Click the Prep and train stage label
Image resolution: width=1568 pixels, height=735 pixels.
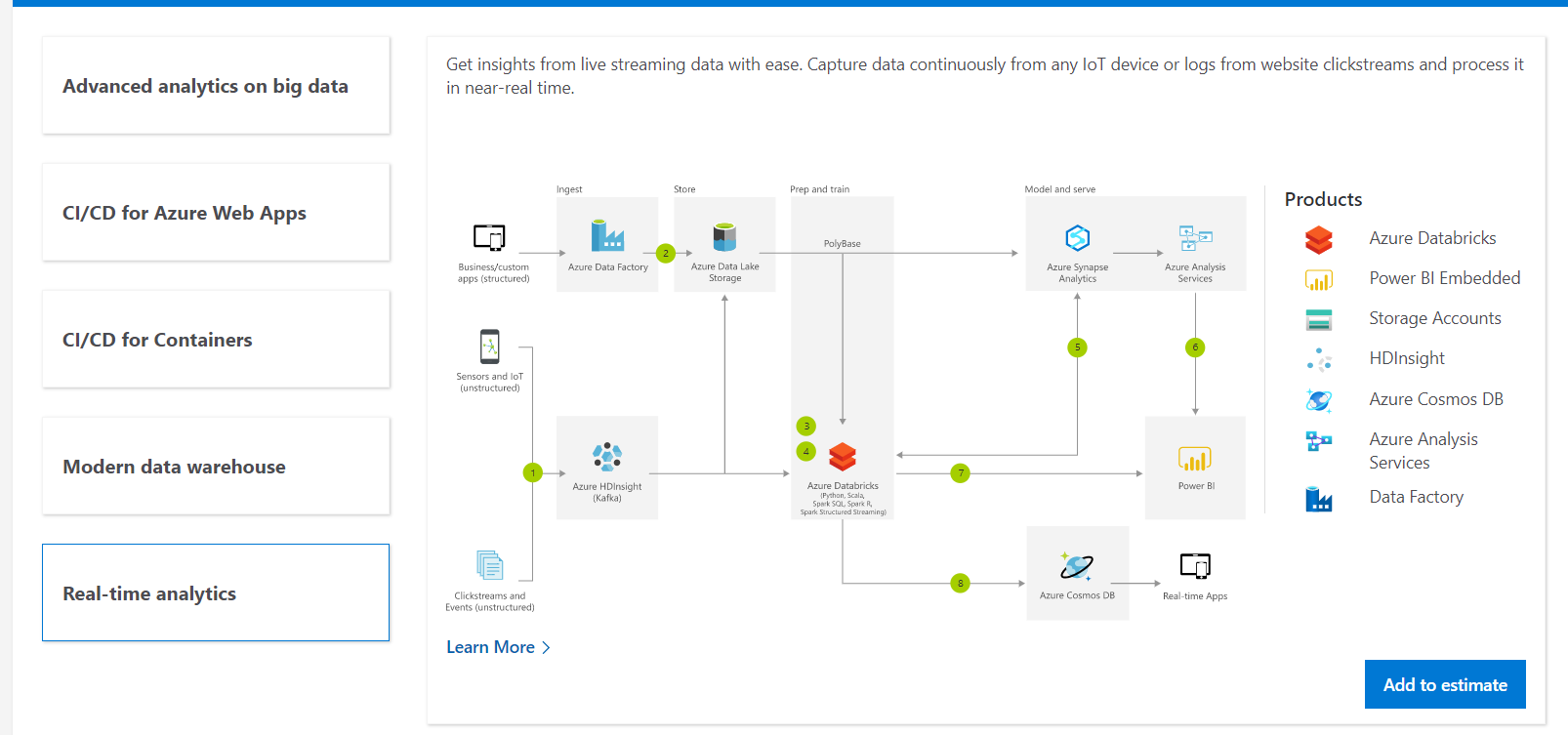[x=819, y=189]
